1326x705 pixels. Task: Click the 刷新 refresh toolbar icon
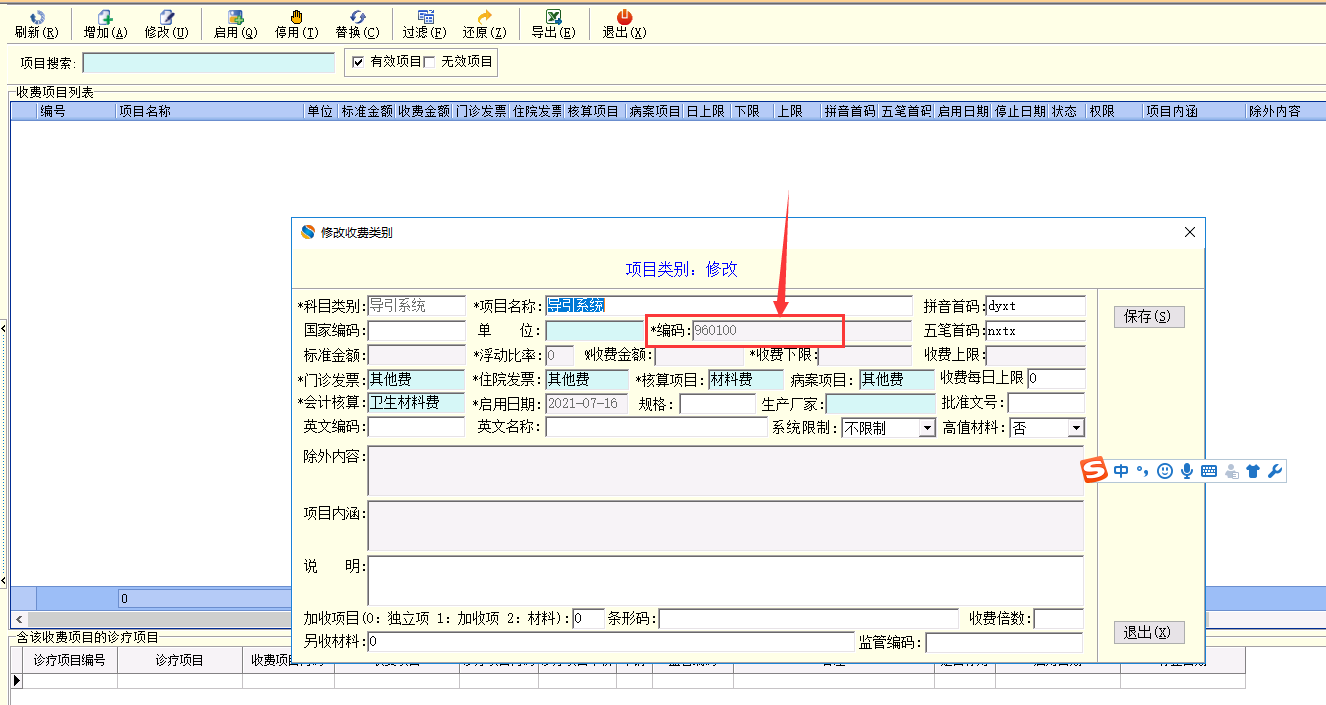[36, 17]
